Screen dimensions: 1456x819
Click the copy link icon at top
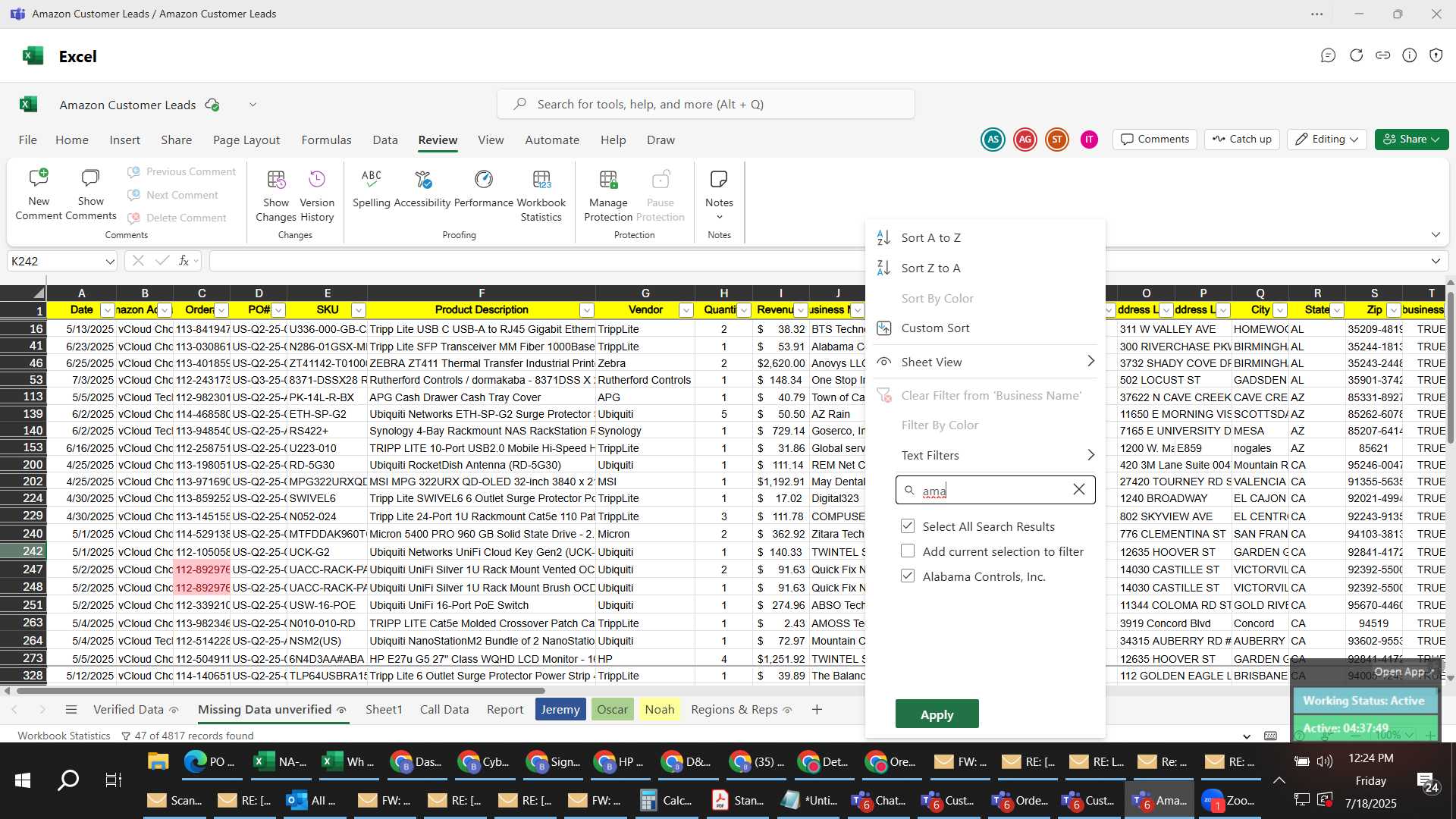click(1382, 55)
